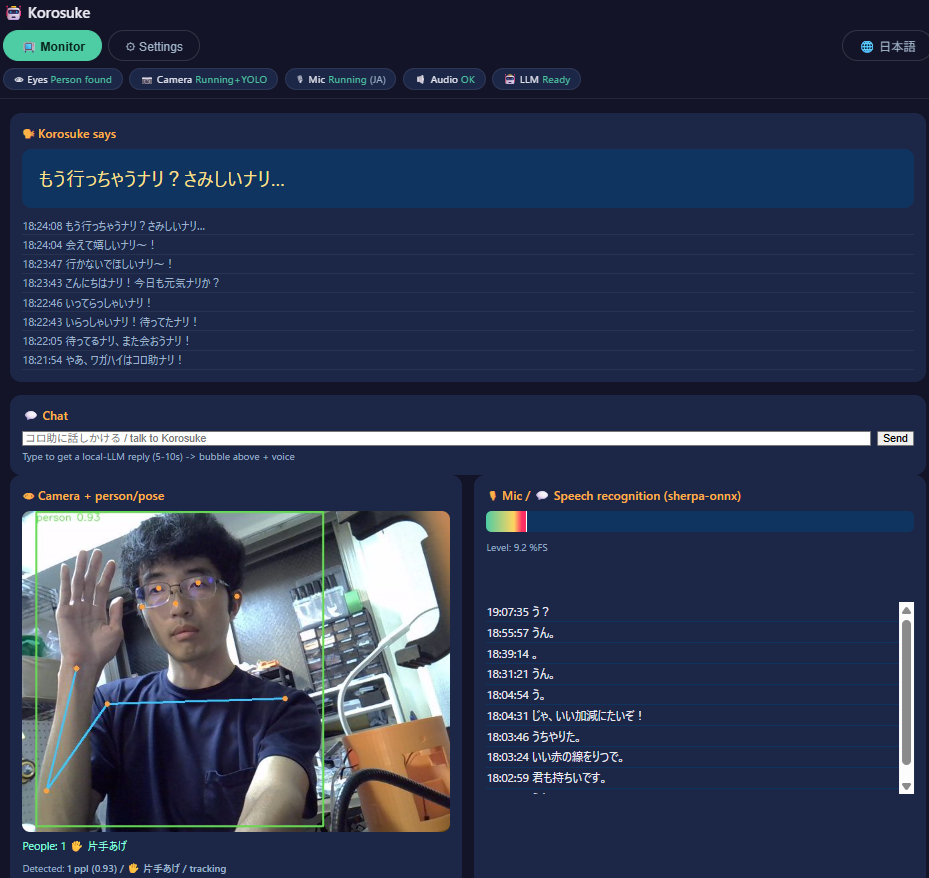Image resolution: width=929 pixels, height=878 pixels.
Task: Click the mic level meter bar
Action: click(700, 521)
